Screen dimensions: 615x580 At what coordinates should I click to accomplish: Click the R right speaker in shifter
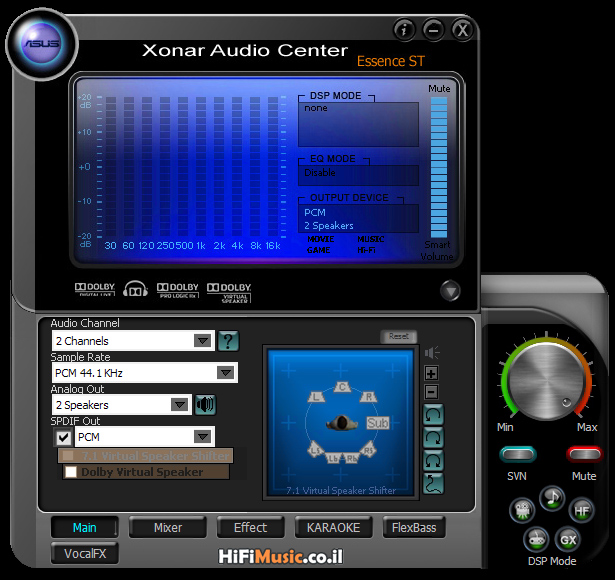(369, 396)
